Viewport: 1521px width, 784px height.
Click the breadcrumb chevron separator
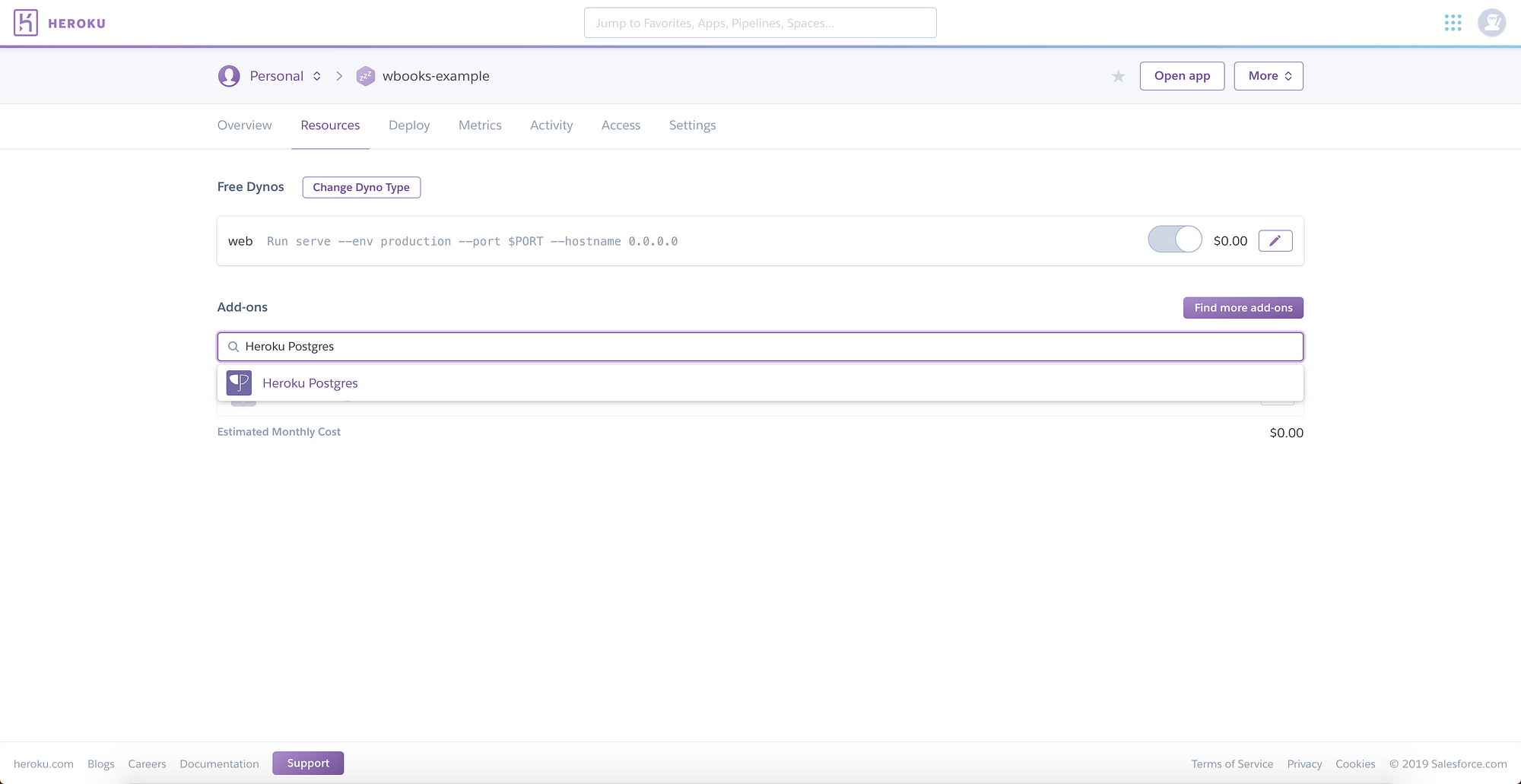click(339, 76)
